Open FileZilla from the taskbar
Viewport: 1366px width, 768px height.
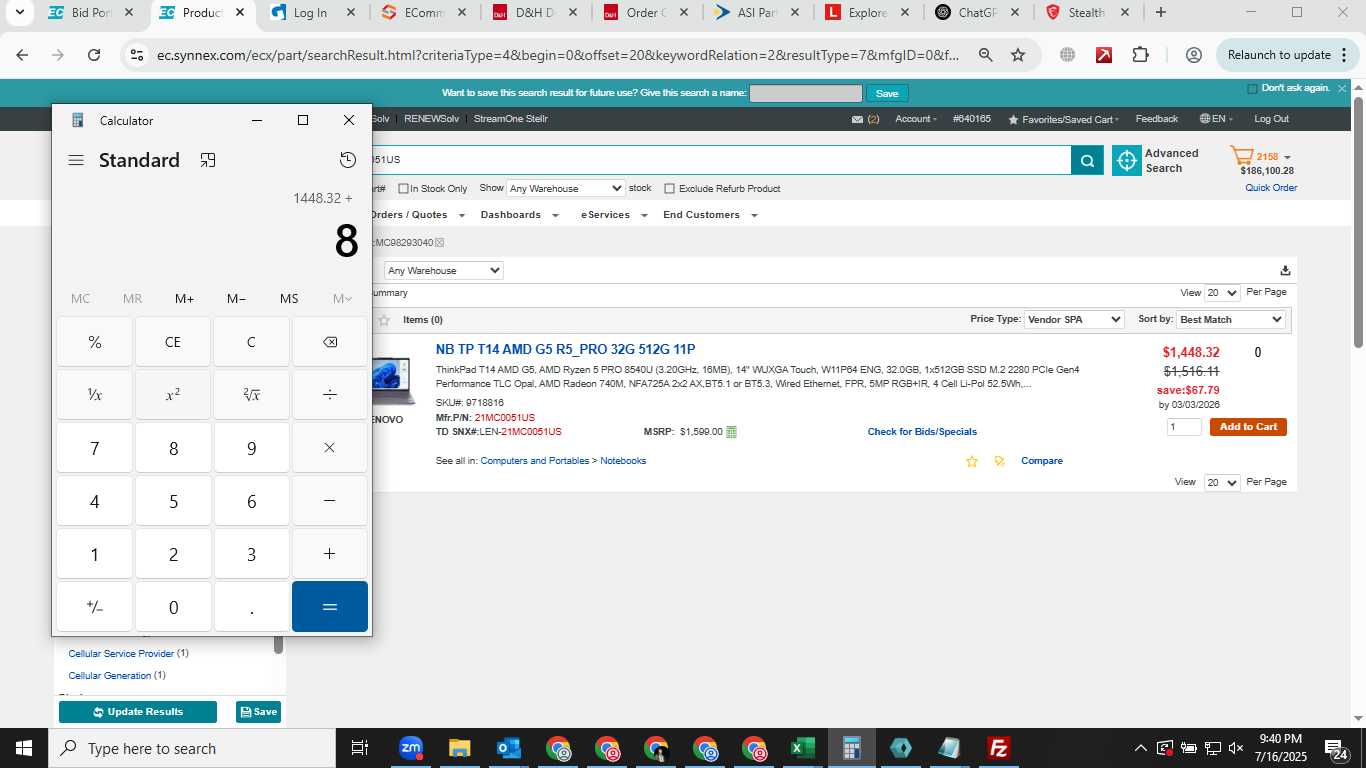pos(998,748)
